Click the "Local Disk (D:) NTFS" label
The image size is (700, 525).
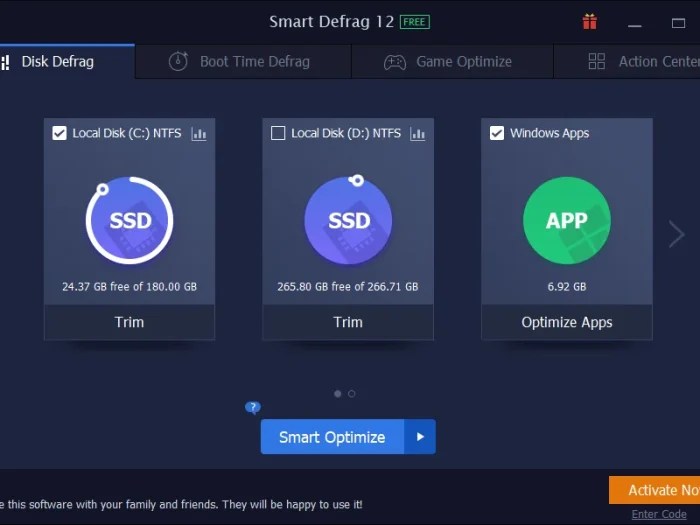[x=346, y=133]
